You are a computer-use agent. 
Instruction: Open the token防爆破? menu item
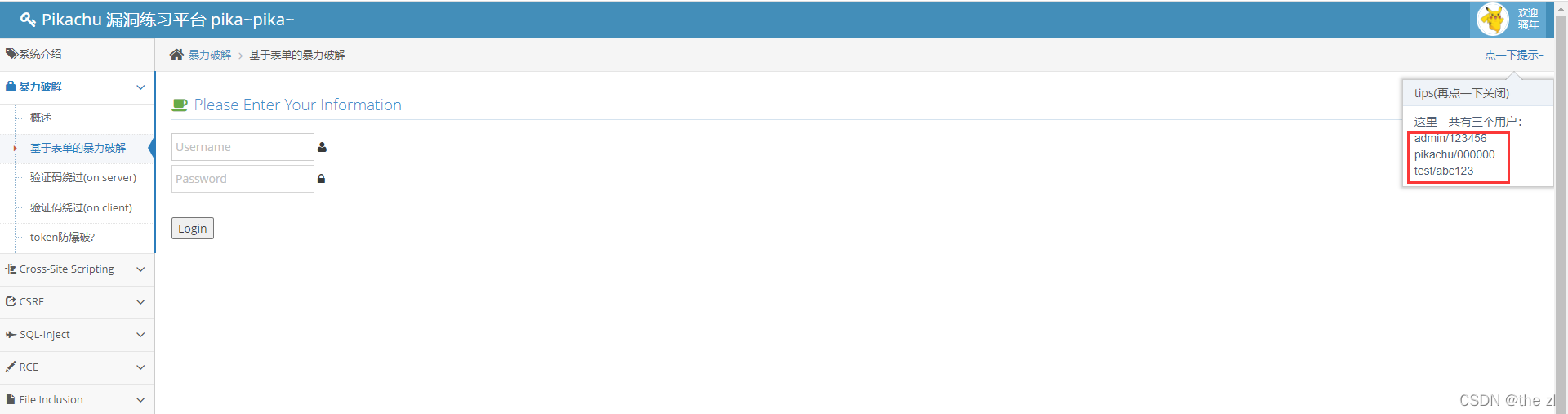coord(62,237)
